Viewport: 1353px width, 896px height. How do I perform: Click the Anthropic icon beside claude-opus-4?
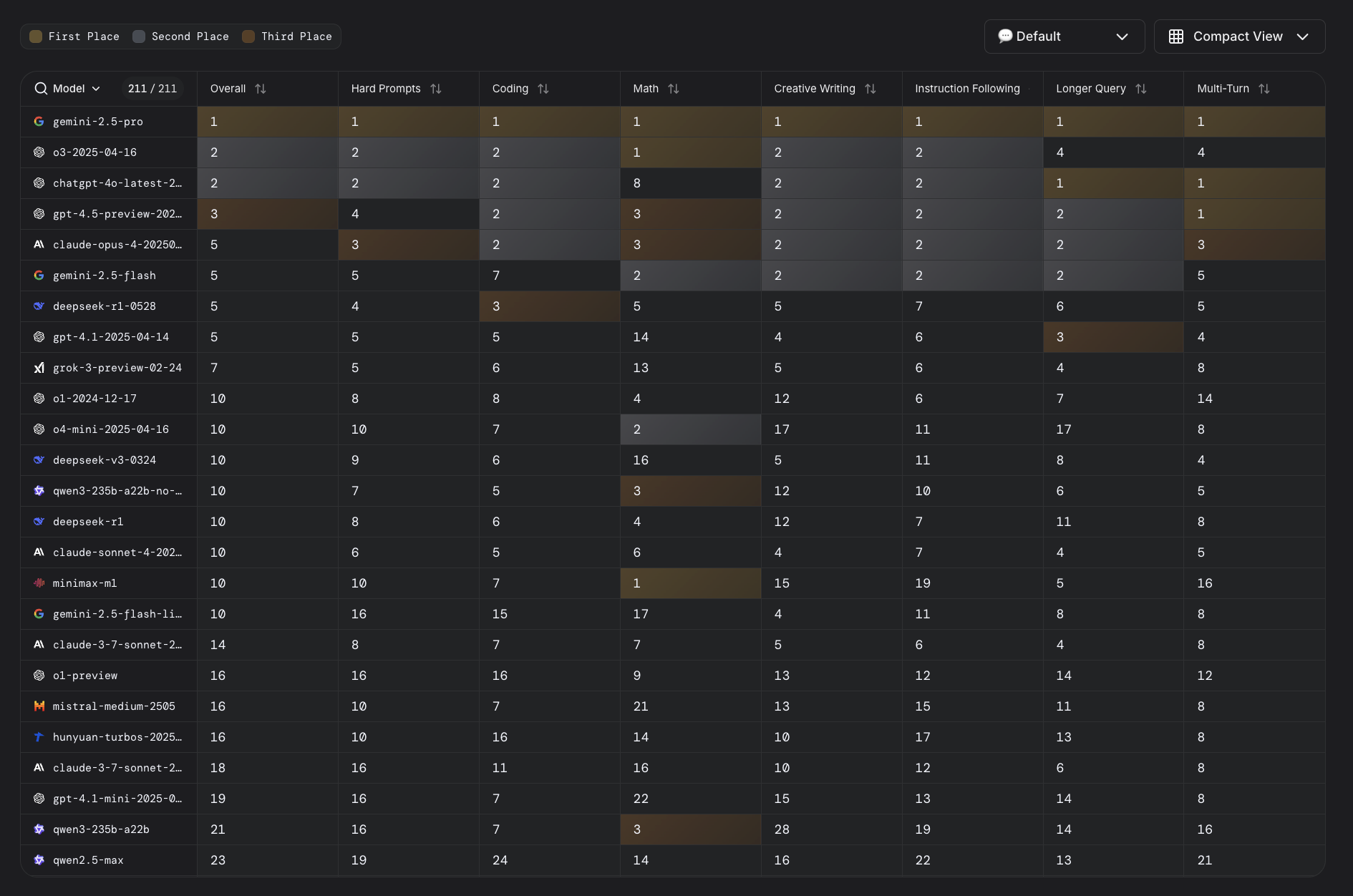click(x=39, y=245)
